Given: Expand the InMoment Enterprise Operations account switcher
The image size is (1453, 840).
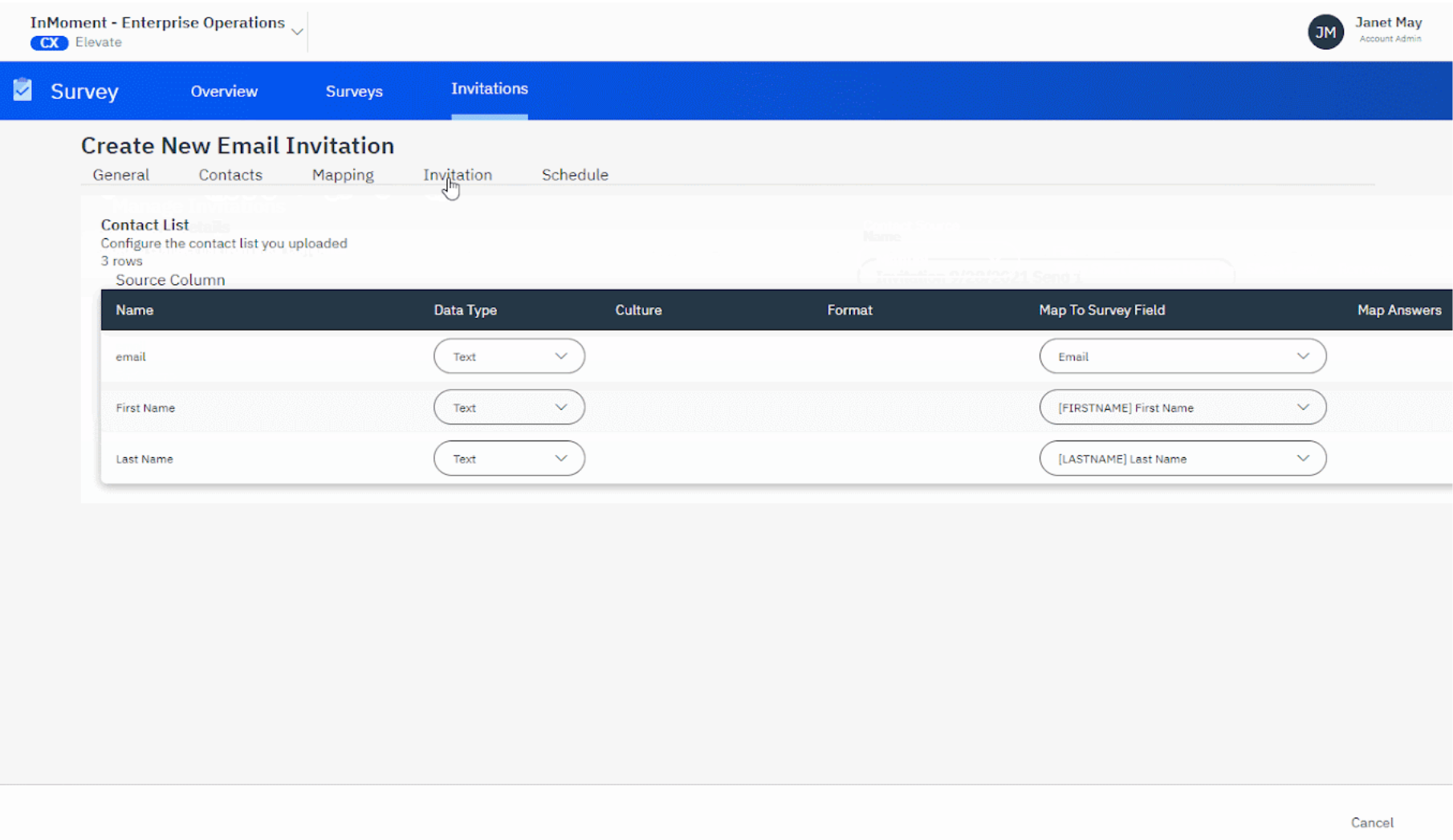Looking at the screenshot, I should coord(297,32).
